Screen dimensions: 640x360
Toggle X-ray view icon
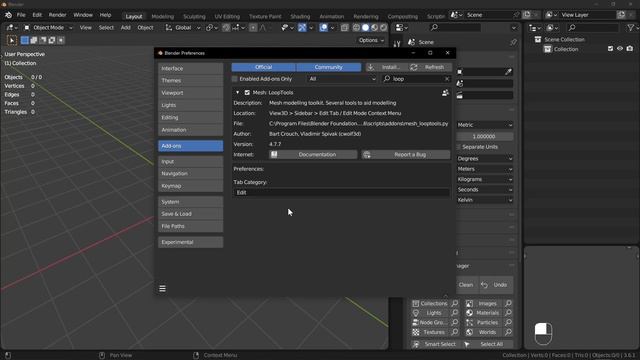click(x=344, y=28)
